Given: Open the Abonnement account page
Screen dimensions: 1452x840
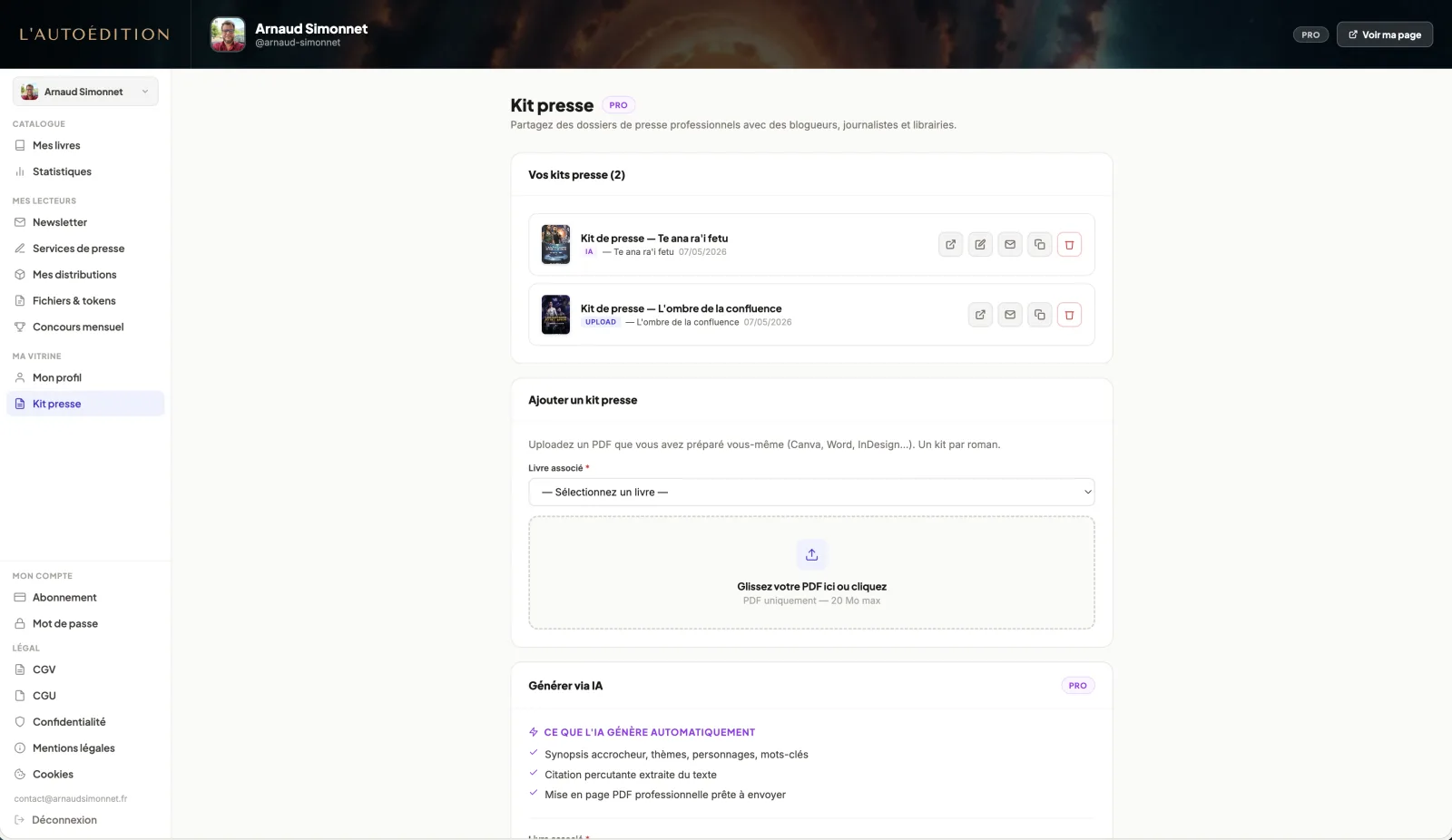Looking at the screenshot, I should tap(85, 598).
